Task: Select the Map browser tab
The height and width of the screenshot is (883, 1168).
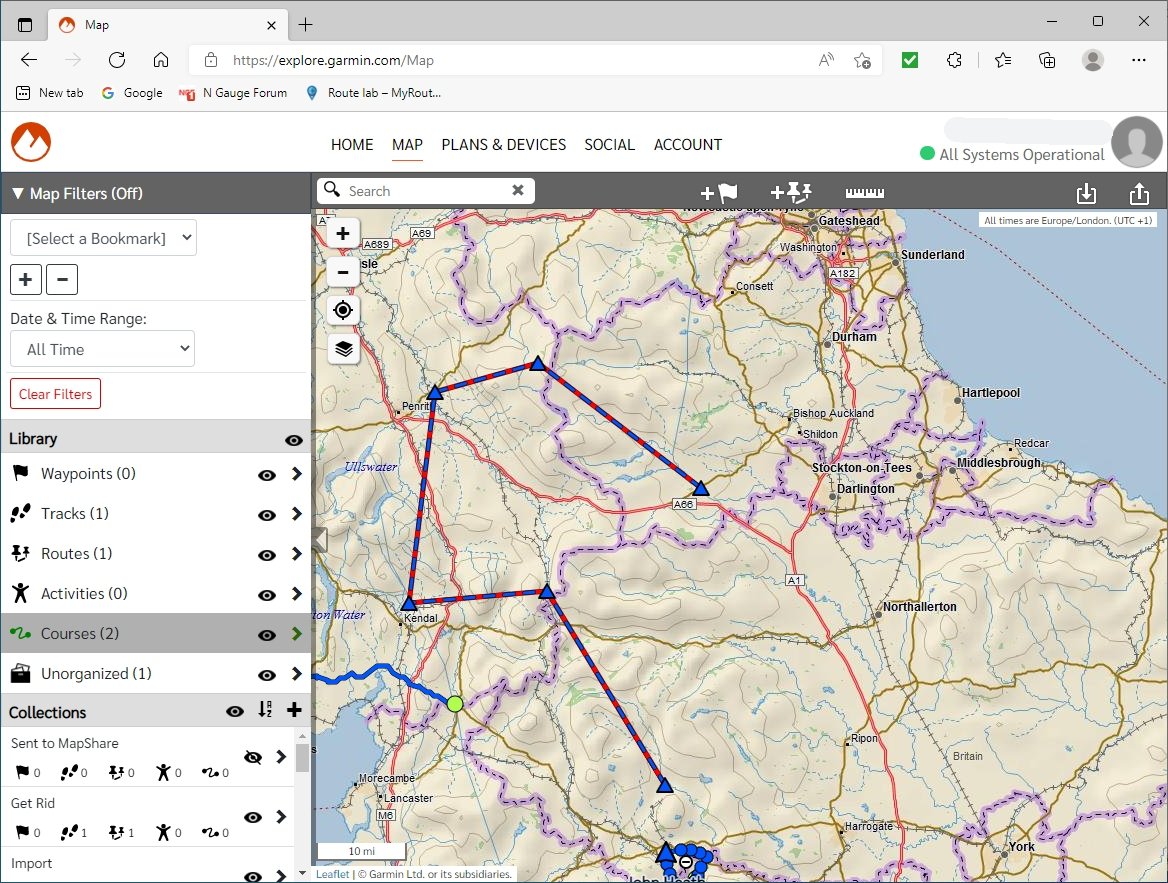Action: tap(168, 25)
